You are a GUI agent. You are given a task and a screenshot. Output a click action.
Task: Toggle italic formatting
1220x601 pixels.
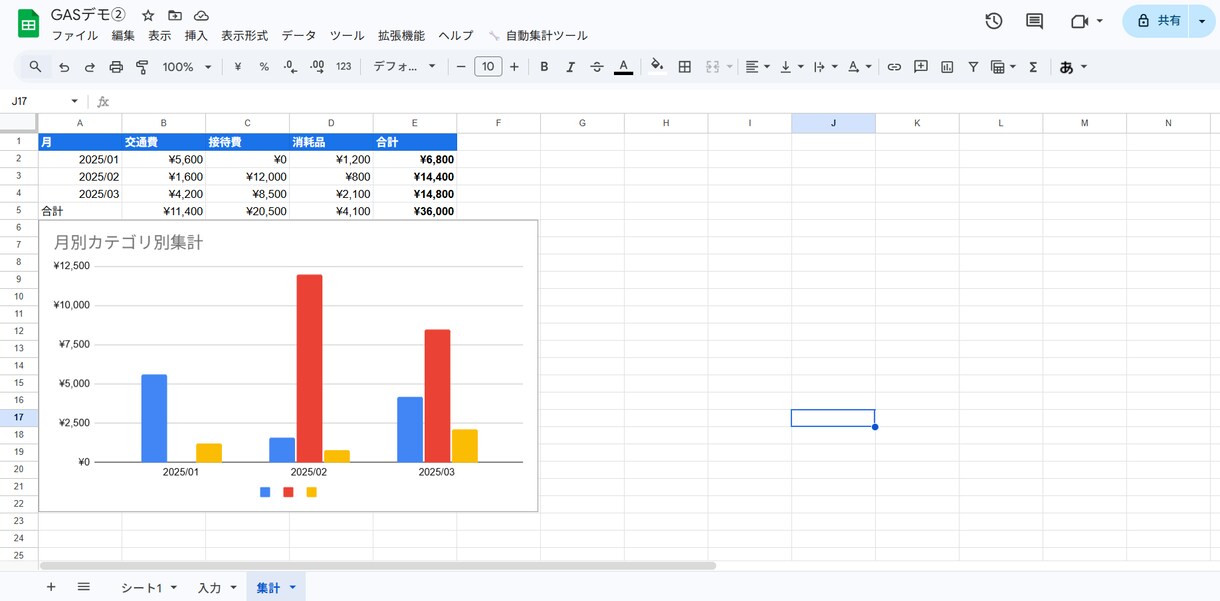[x=571, y=67]
